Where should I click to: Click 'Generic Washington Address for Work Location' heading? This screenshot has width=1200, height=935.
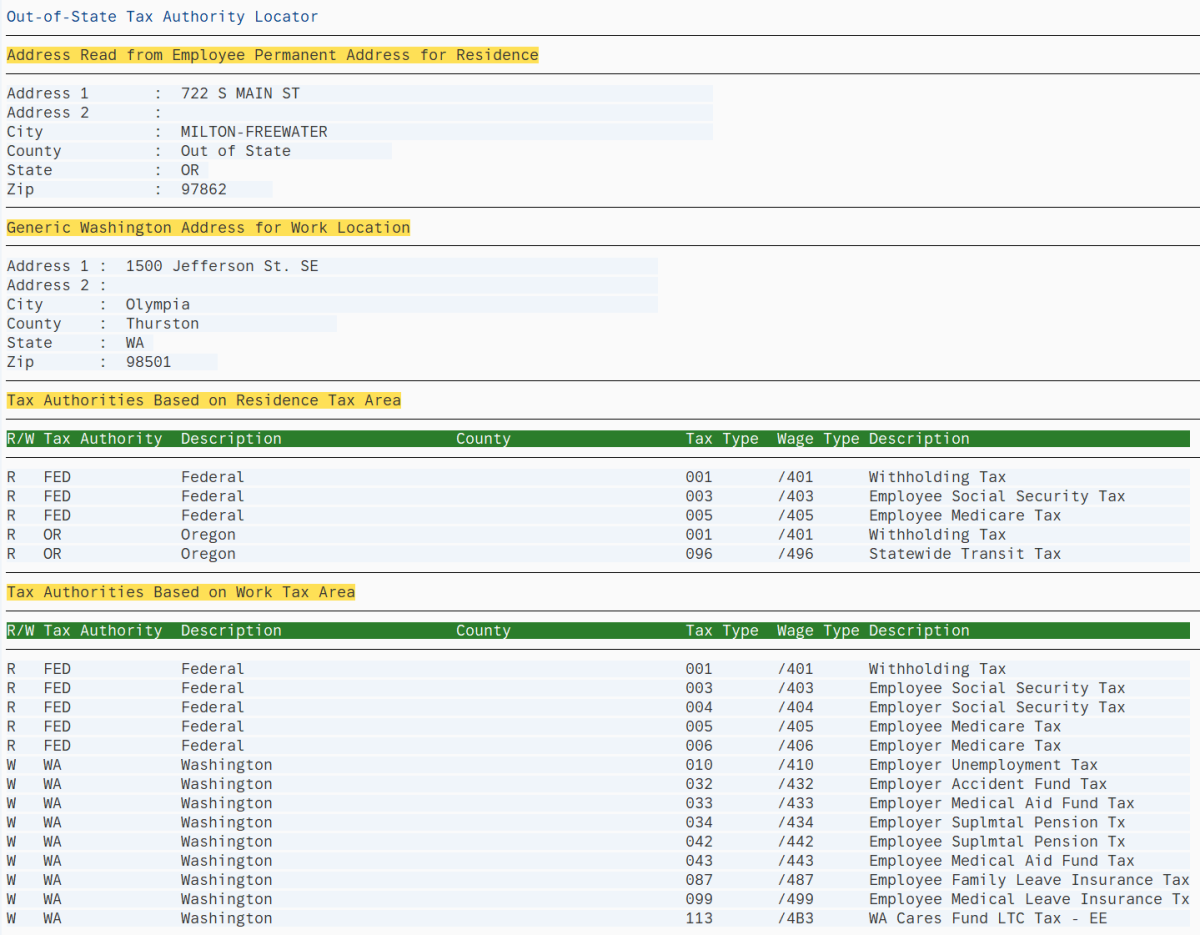coord(208,228)
